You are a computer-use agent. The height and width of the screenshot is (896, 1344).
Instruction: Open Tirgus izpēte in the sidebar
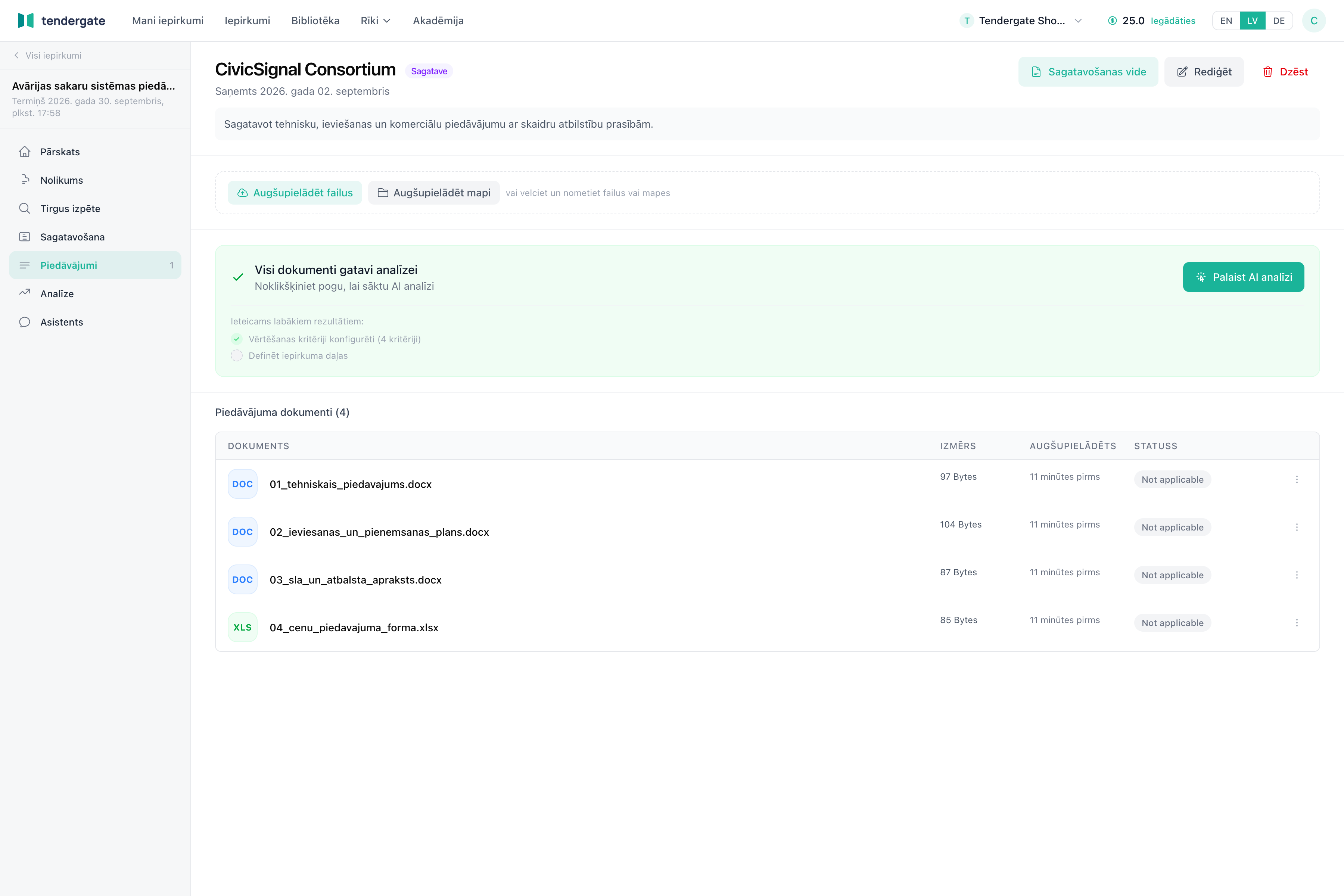coord(95,209)
